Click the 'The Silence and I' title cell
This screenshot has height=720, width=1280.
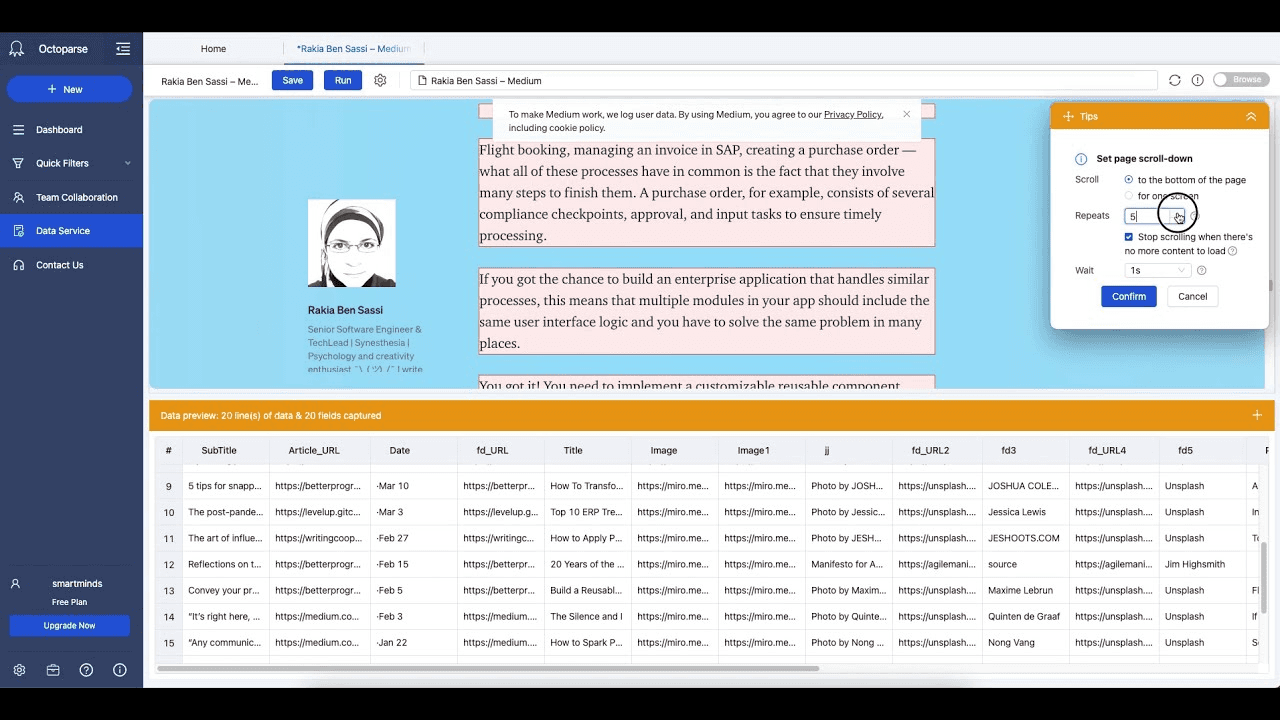pyautogui.click(x=586, y=617)
